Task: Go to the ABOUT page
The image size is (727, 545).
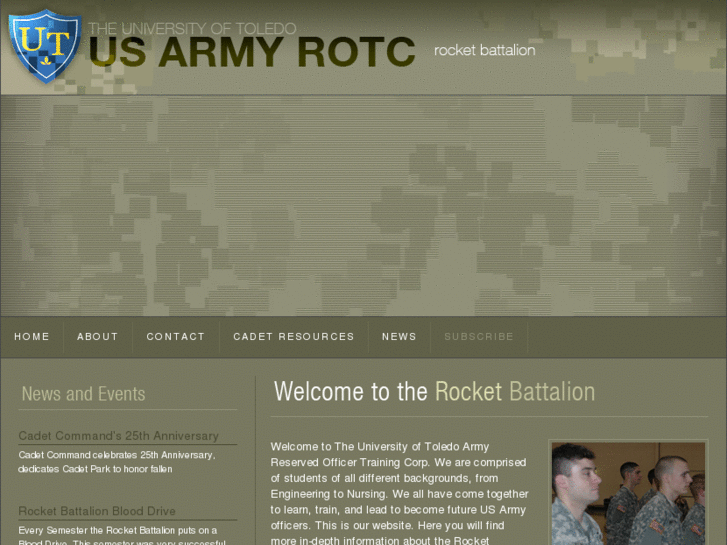Action: pos(98,337)
